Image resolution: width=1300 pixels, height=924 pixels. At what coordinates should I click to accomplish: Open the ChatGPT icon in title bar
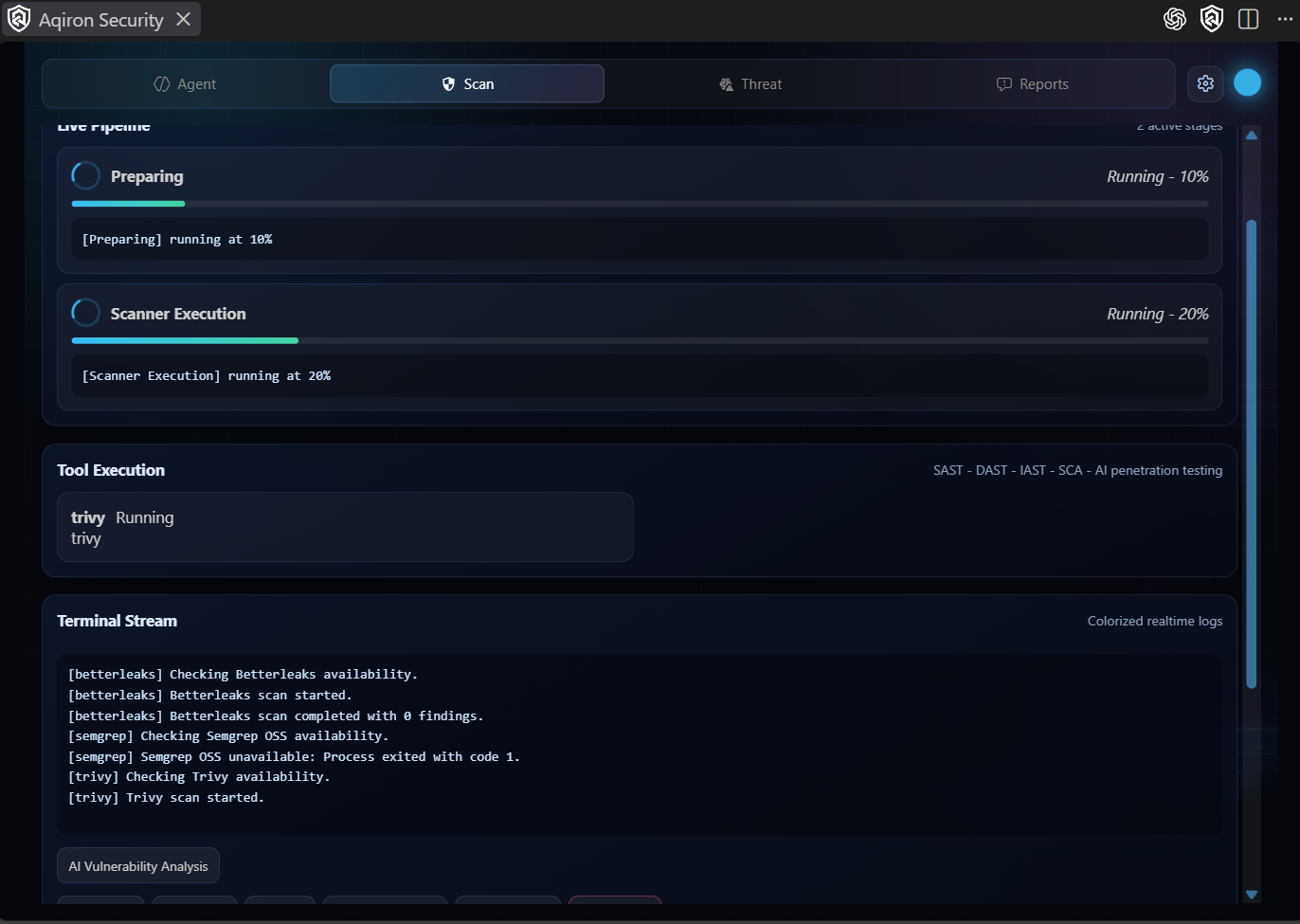click(1175, 19)
